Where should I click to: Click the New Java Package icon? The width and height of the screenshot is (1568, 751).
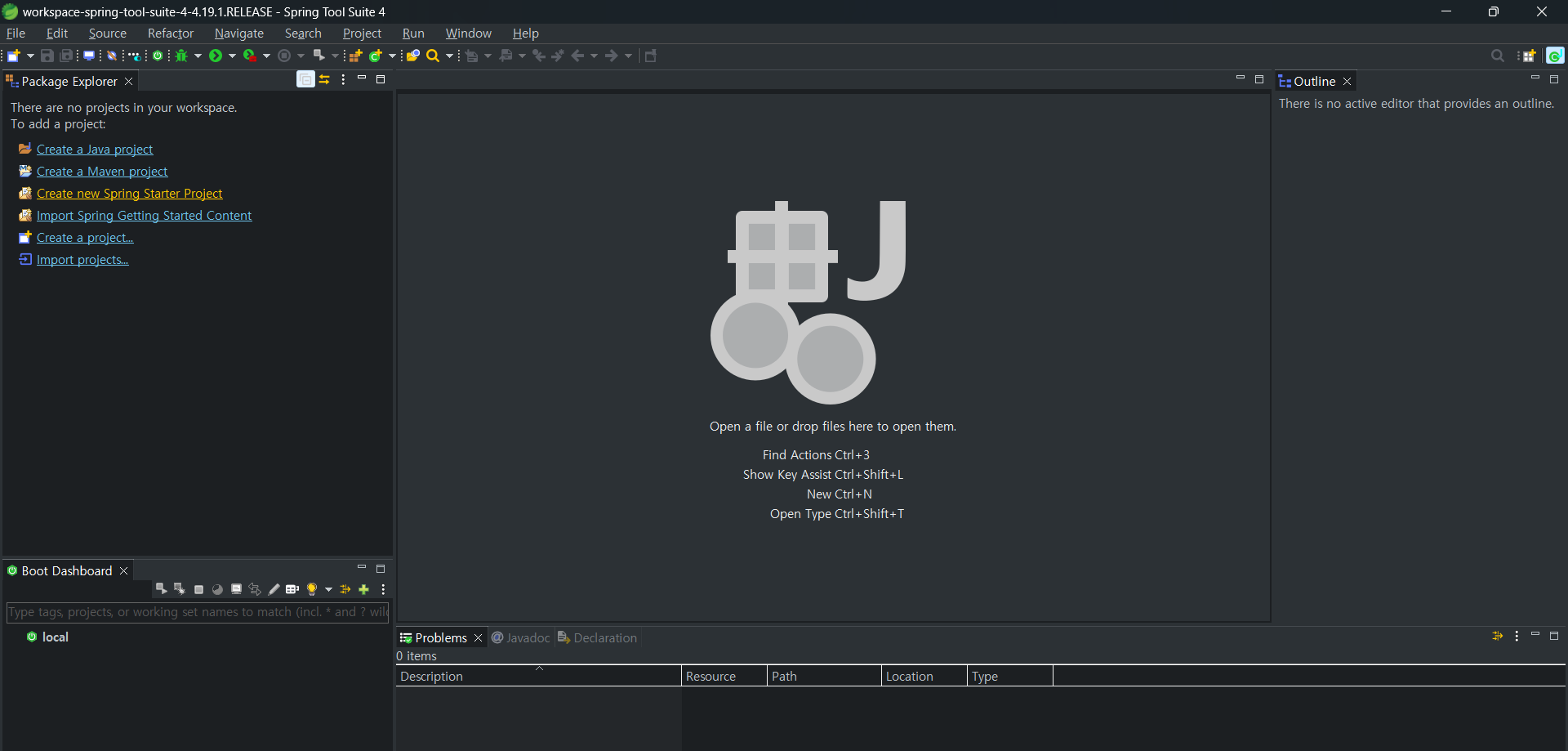point(355,56)
